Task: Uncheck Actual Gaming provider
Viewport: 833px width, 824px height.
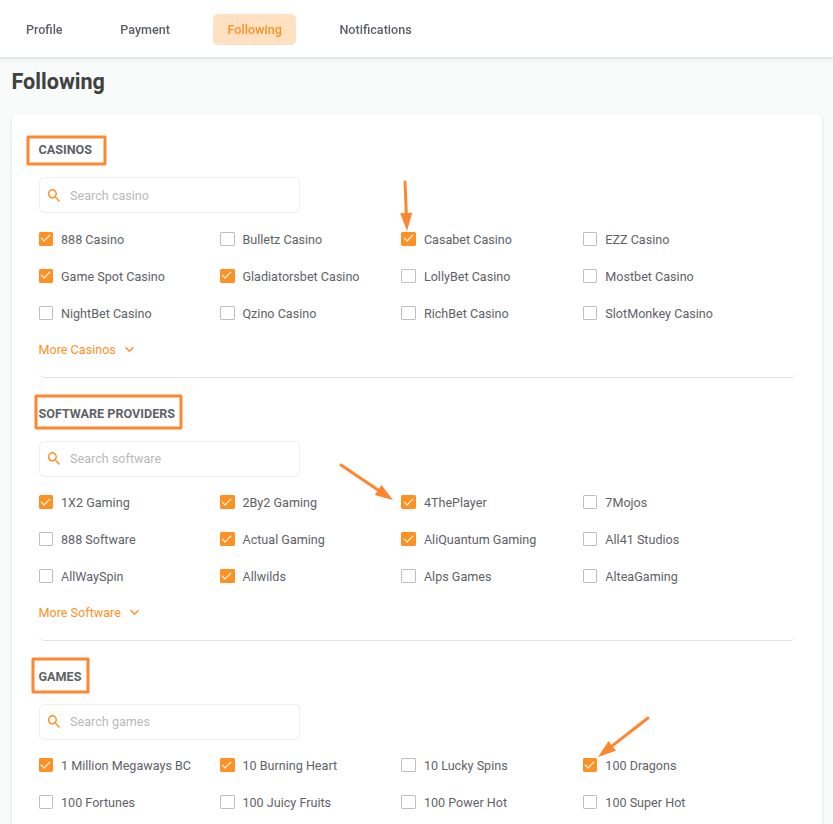Action: [227, 539]
